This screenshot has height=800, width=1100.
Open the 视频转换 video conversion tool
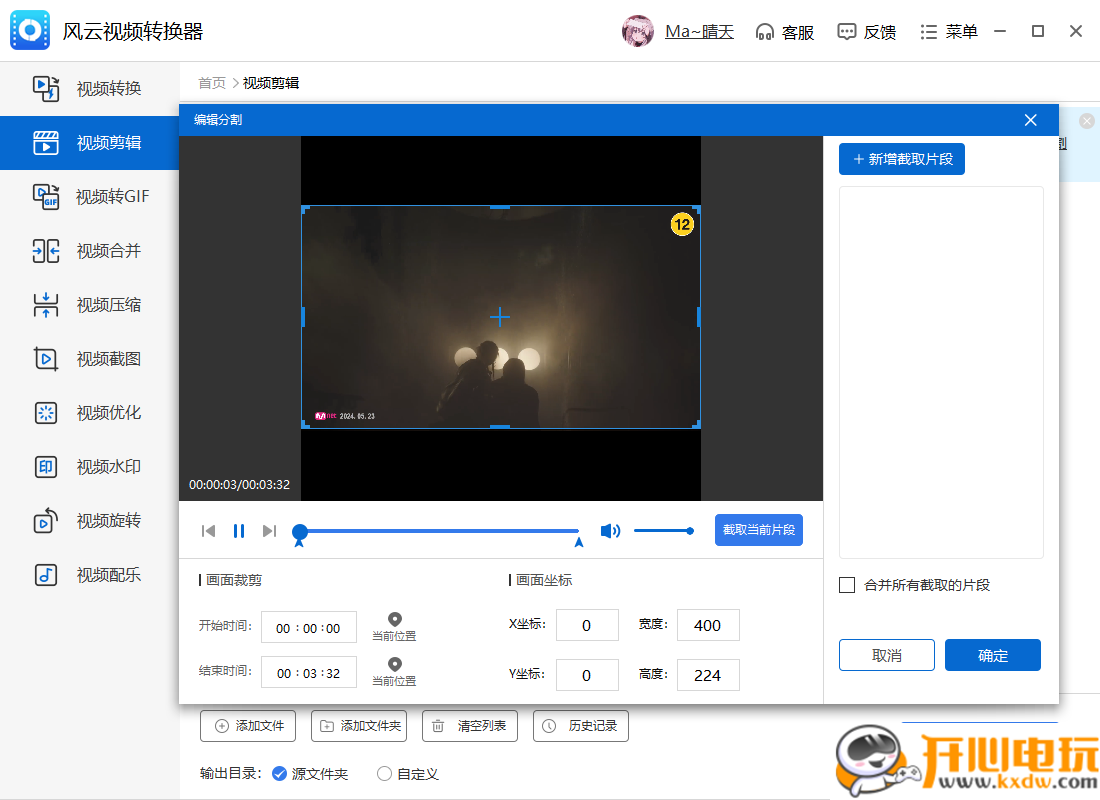pos(90,88)
